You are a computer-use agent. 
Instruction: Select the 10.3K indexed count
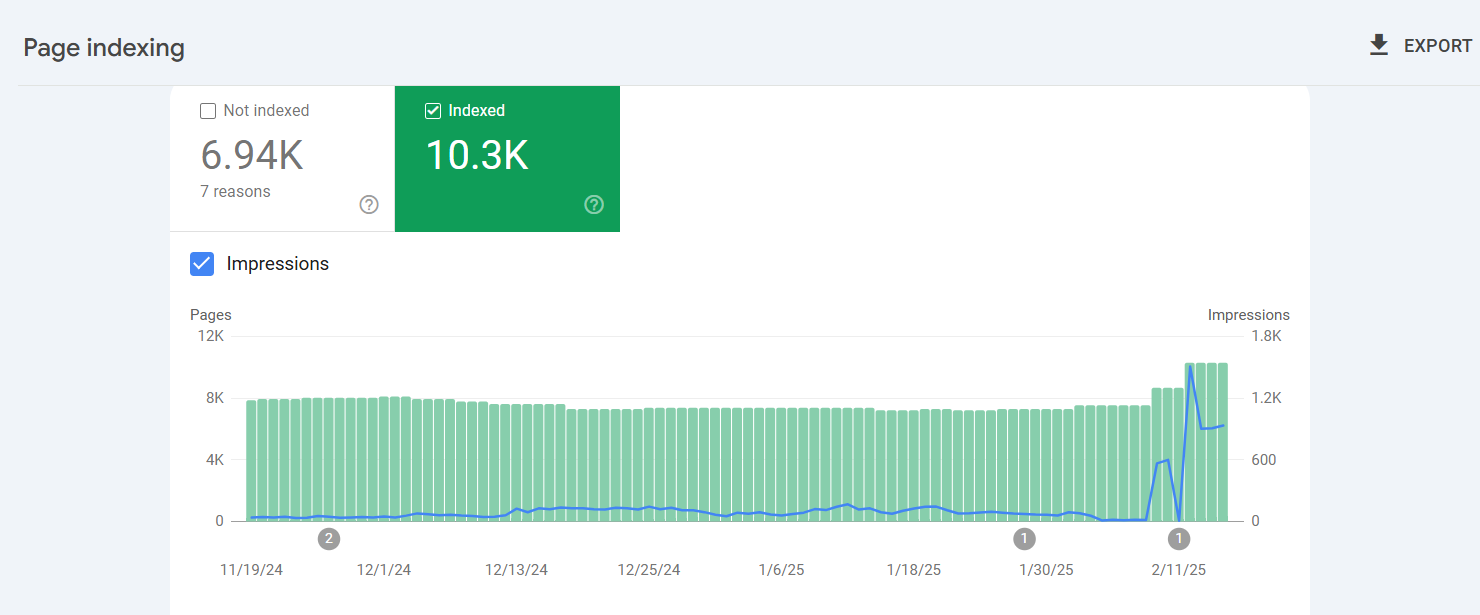tap(477, 156)
